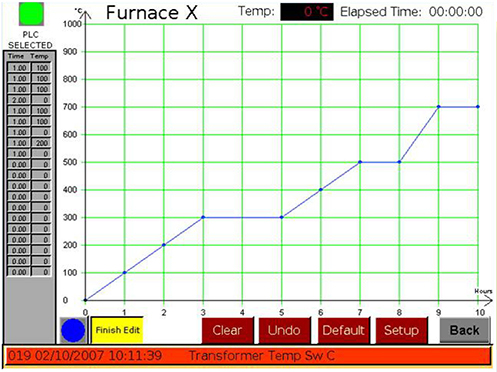Click the blue circle button beside Finish Edit
497x372 pixels.
click(x=73, y=330)
